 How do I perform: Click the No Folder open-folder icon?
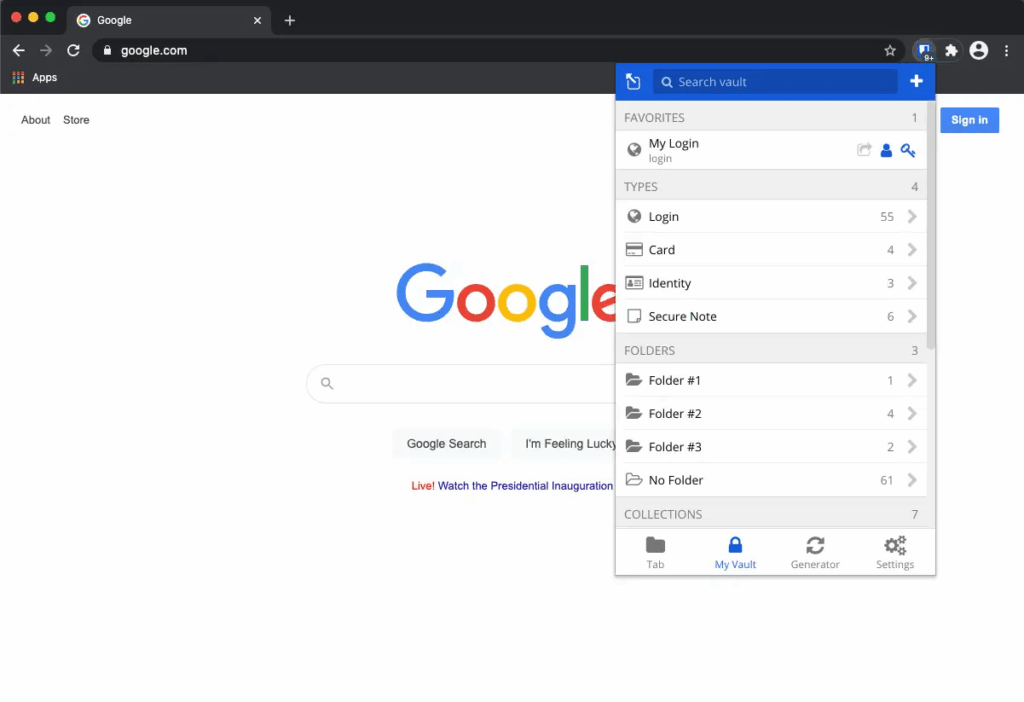pyautogui.click(x=633, y=479)
